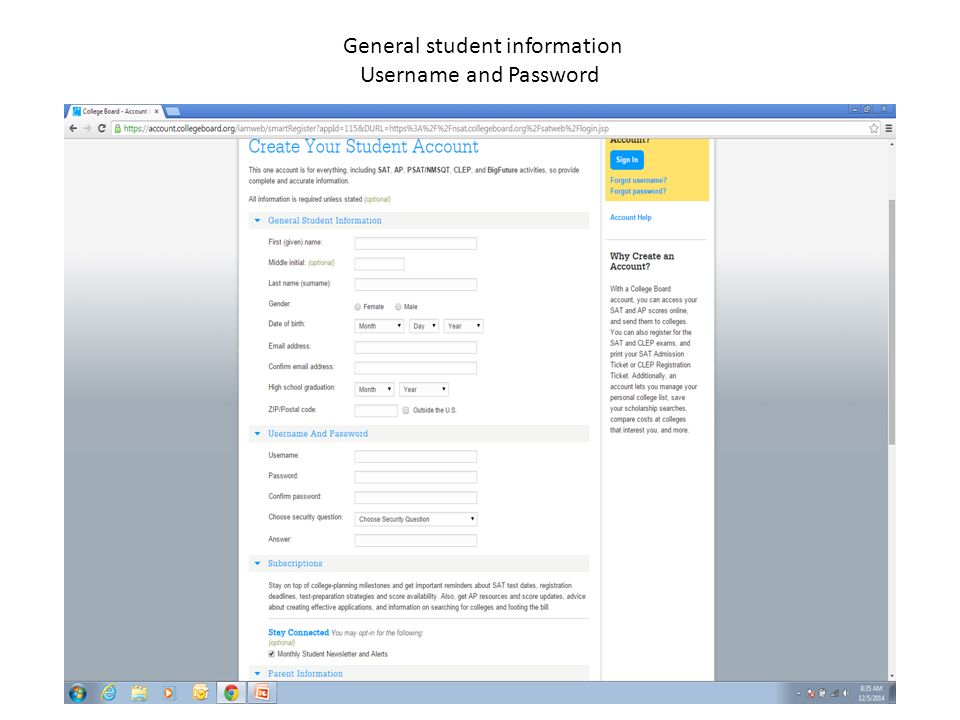Click the green padlock in the address bar

(x=118, y=129)
